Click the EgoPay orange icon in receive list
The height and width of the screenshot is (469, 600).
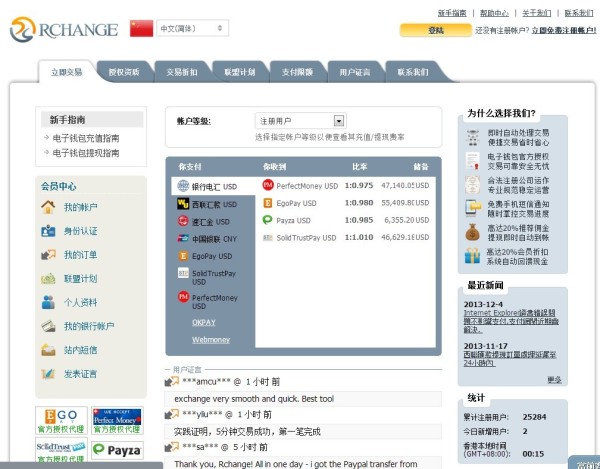(x=268, y=203)
